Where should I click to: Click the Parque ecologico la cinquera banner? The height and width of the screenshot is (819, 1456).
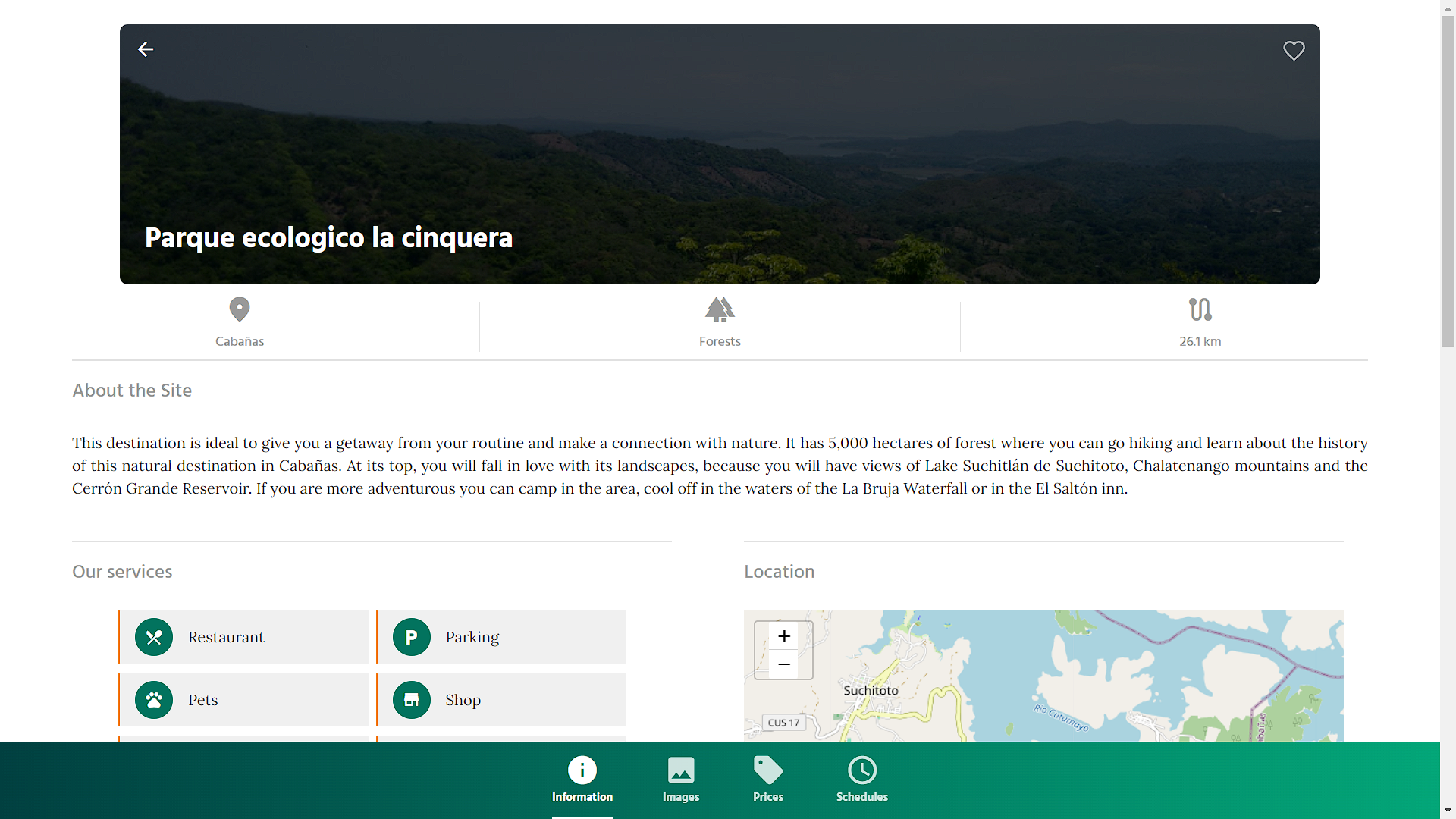pyautogui.click(x=720, y=154)
